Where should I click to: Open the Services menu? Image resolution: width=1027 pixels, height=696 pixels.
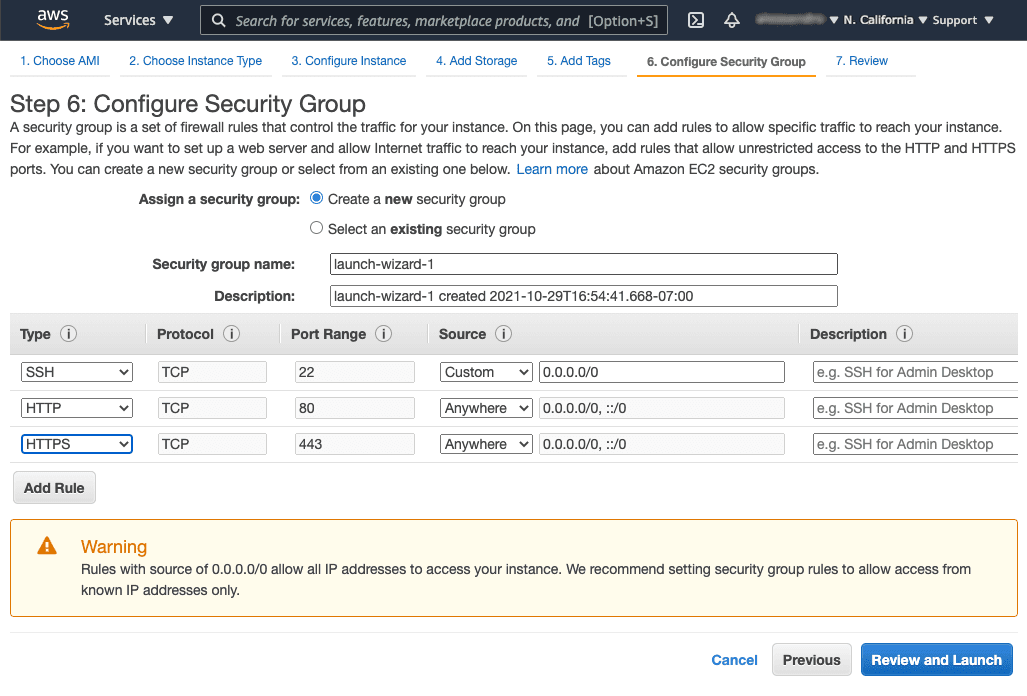(x=138, y=20)
